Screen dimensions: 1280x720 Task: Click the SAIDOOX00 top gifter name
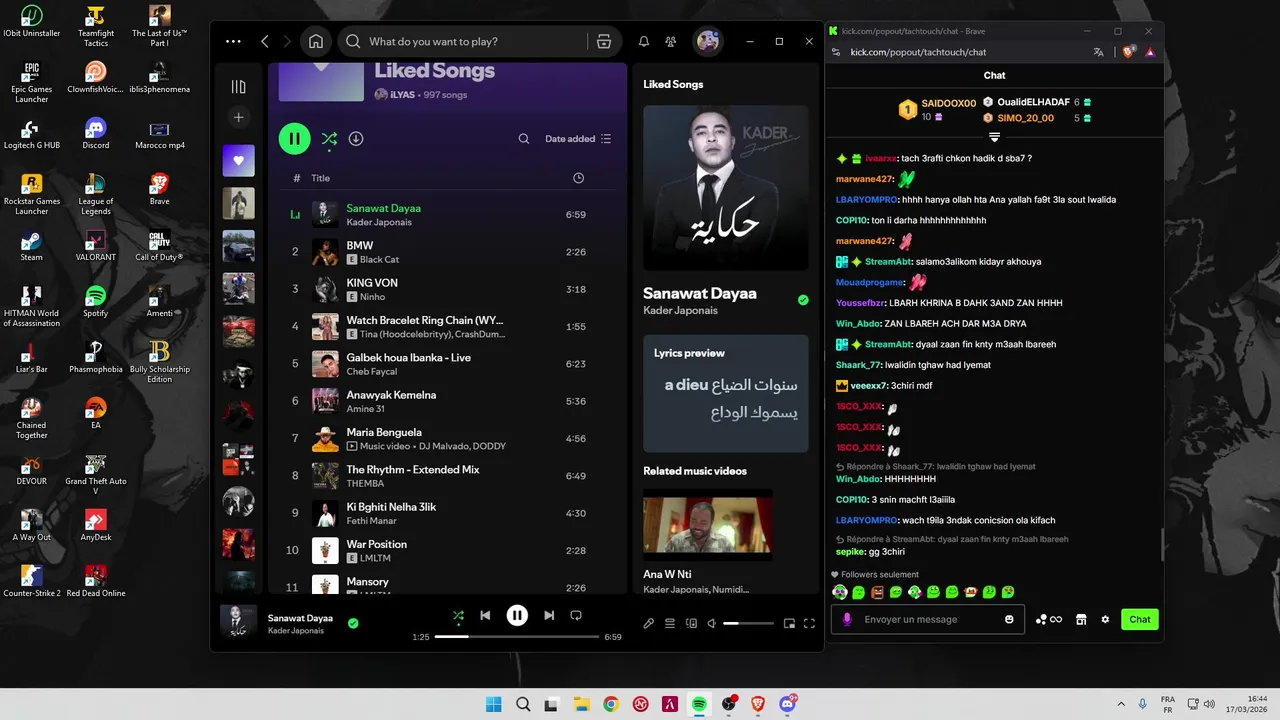point(948,103)
